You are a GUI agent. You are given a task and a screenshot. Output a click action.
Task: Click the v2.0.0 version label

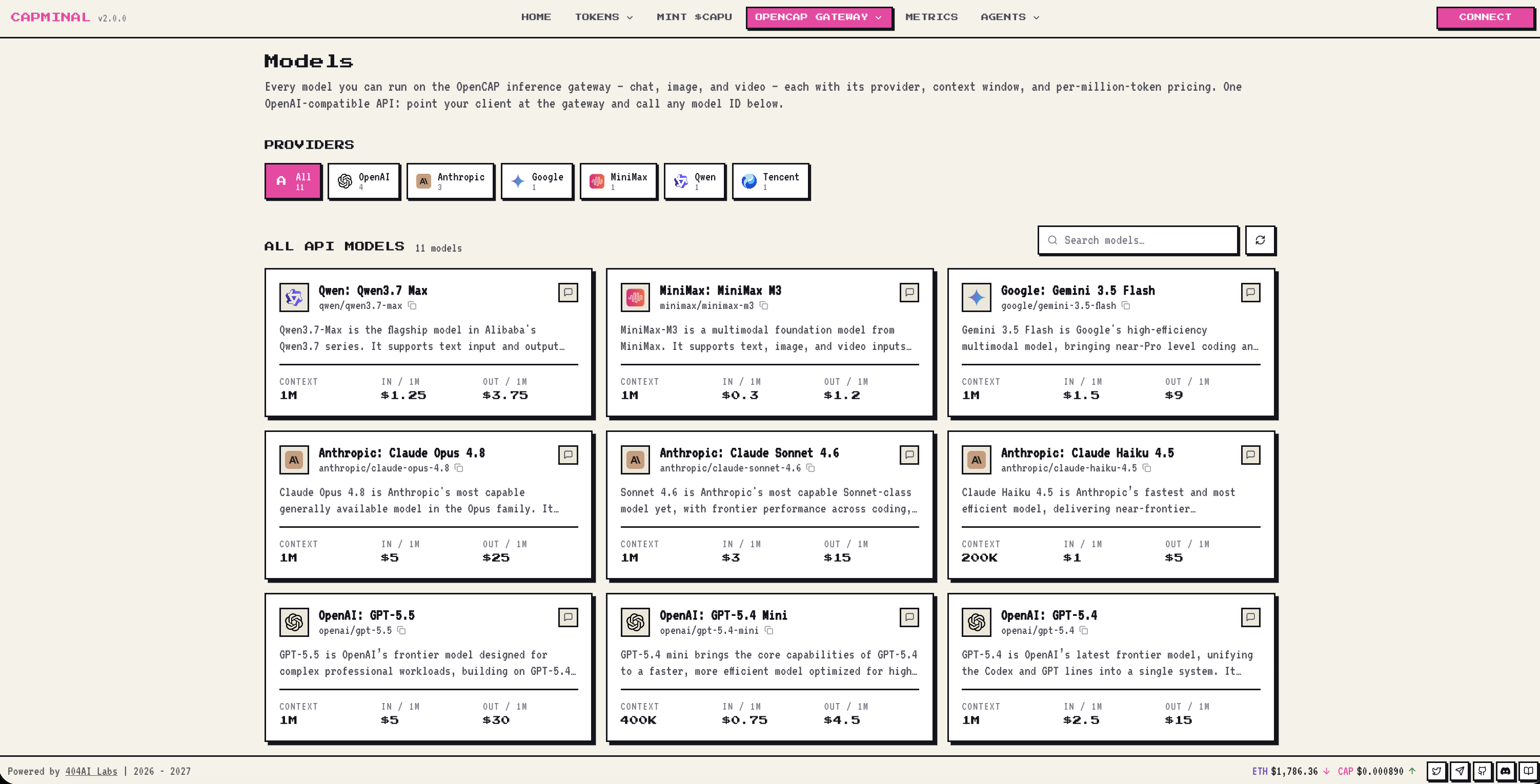point(112,18)
